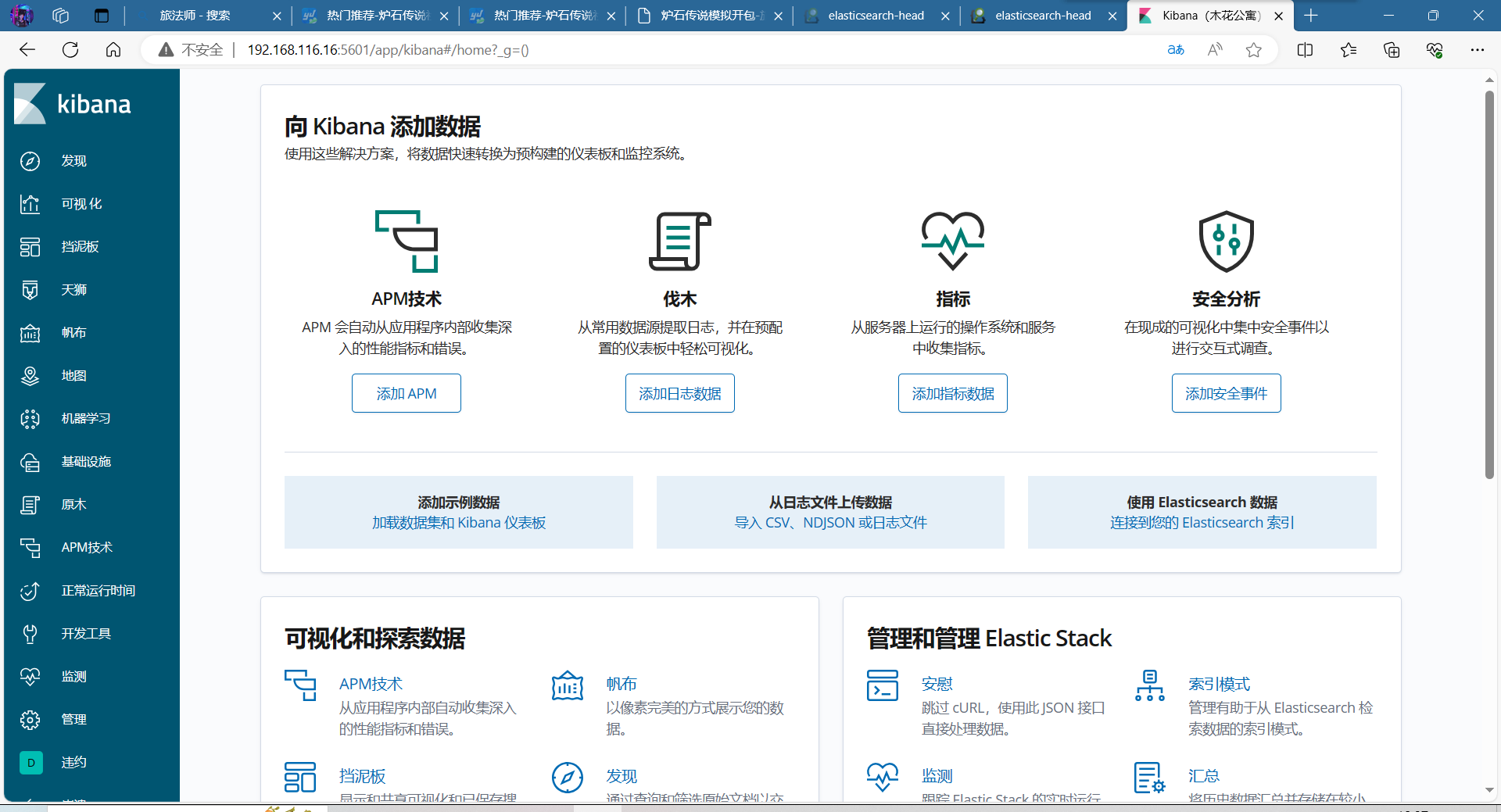
Task: Open Visualize (可视化) chart icon in sidebar
Action: [x=30, y=204]
